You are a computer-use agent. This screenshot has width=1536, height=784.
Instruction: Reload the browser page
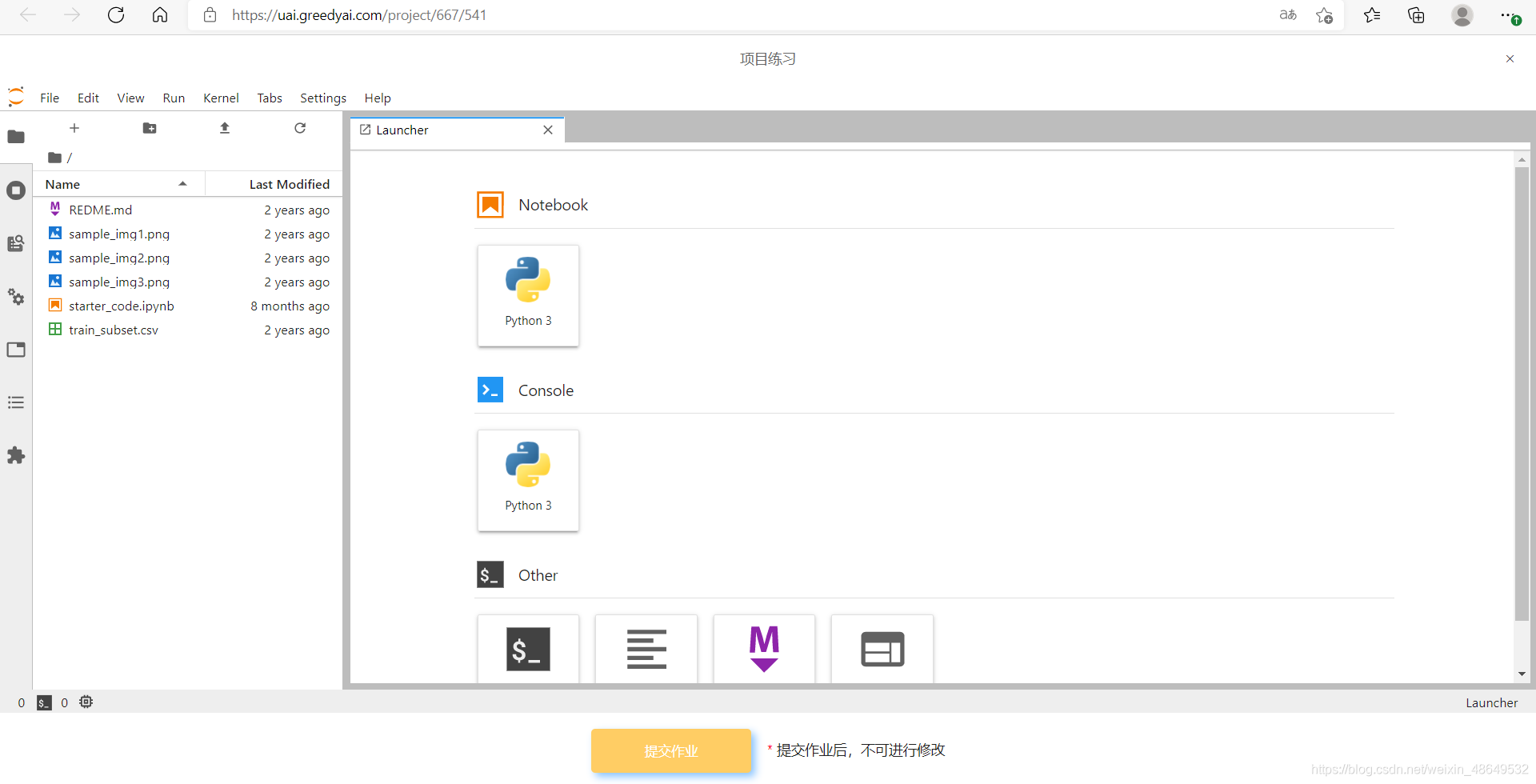pyautogui.click(x=116, y=15)
